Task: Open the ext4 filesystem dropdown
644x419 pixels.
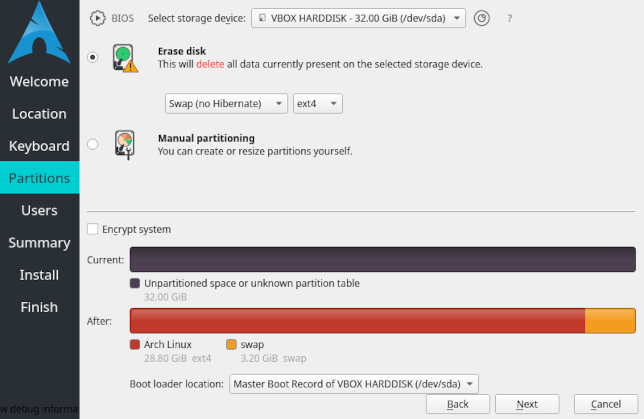Action: [x=318, y=103]
